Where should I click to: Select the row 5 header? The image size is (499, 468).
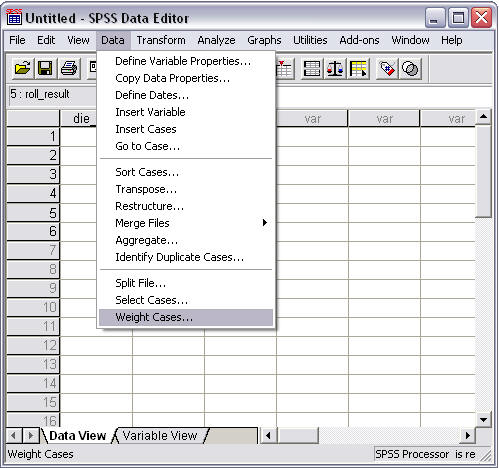33,213
